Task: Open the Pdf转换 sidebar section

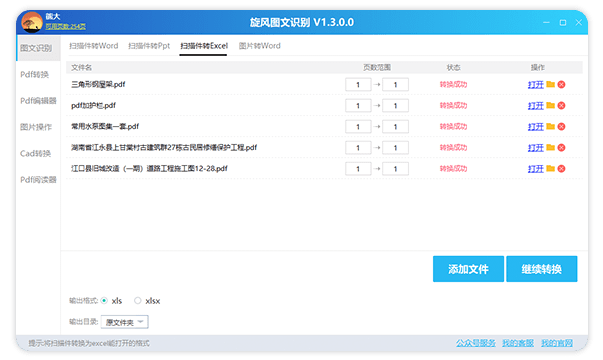Action: (x=35, y=74)
